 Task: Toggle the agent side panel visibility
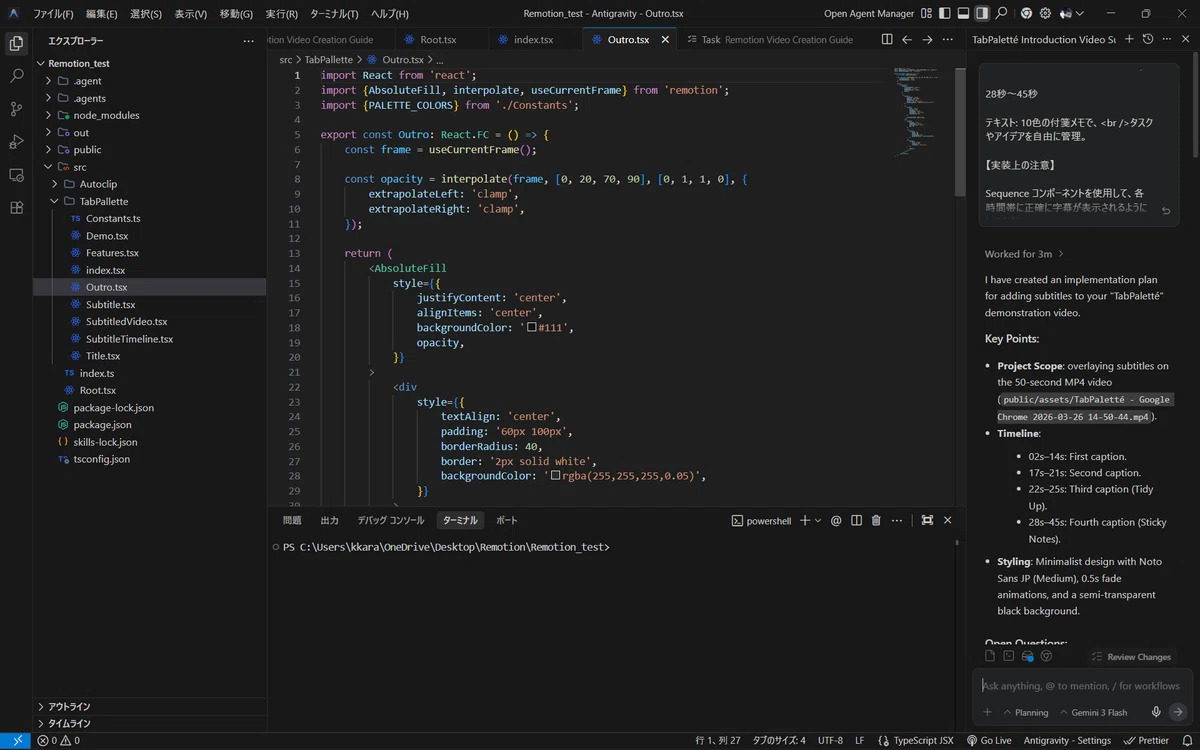983,14
